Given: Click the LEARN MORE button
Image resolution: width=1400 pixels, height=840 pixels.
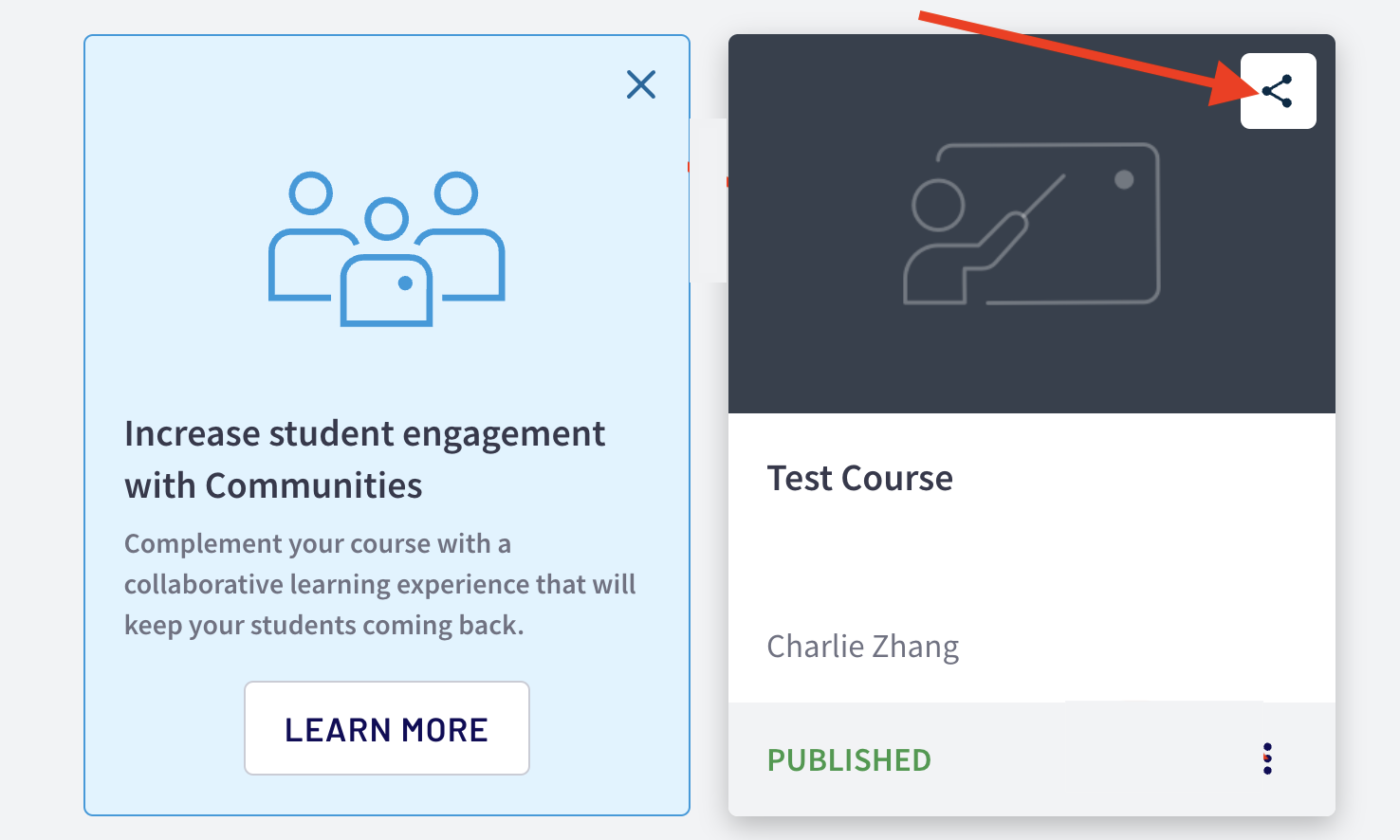Looking at the screenshot, I should pos(387,728).
